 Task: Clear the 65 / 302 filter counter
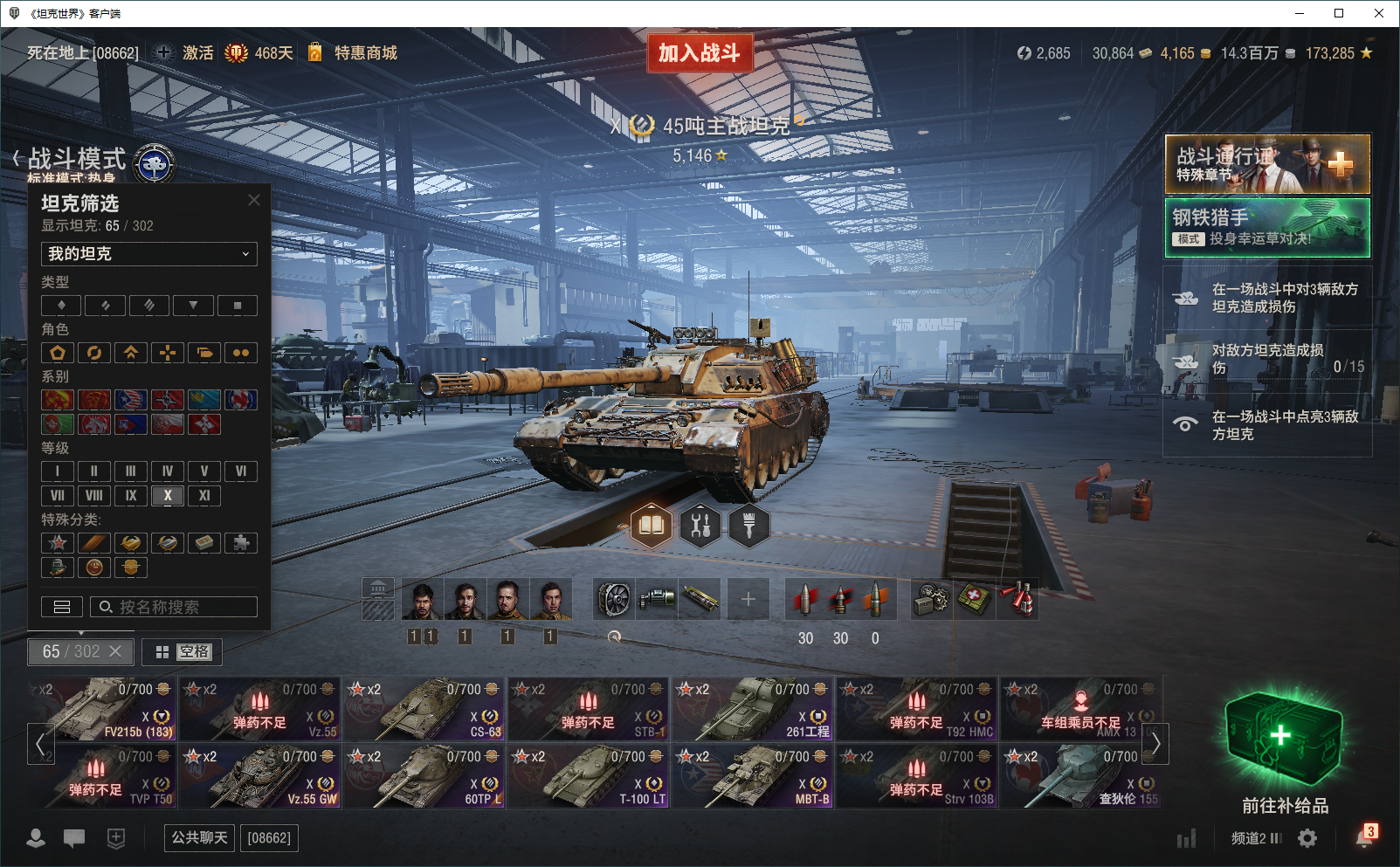coord(114,652)
